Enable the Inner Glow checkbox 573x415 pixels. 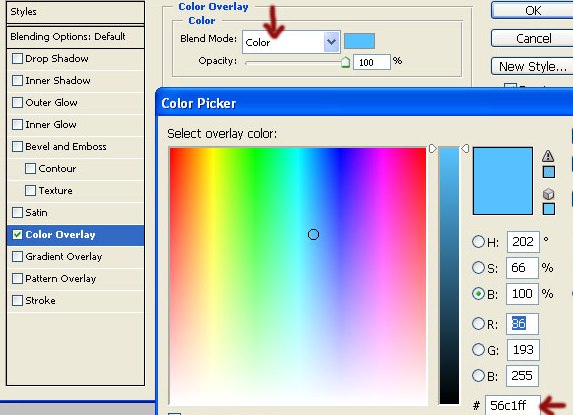pos(17,125)
